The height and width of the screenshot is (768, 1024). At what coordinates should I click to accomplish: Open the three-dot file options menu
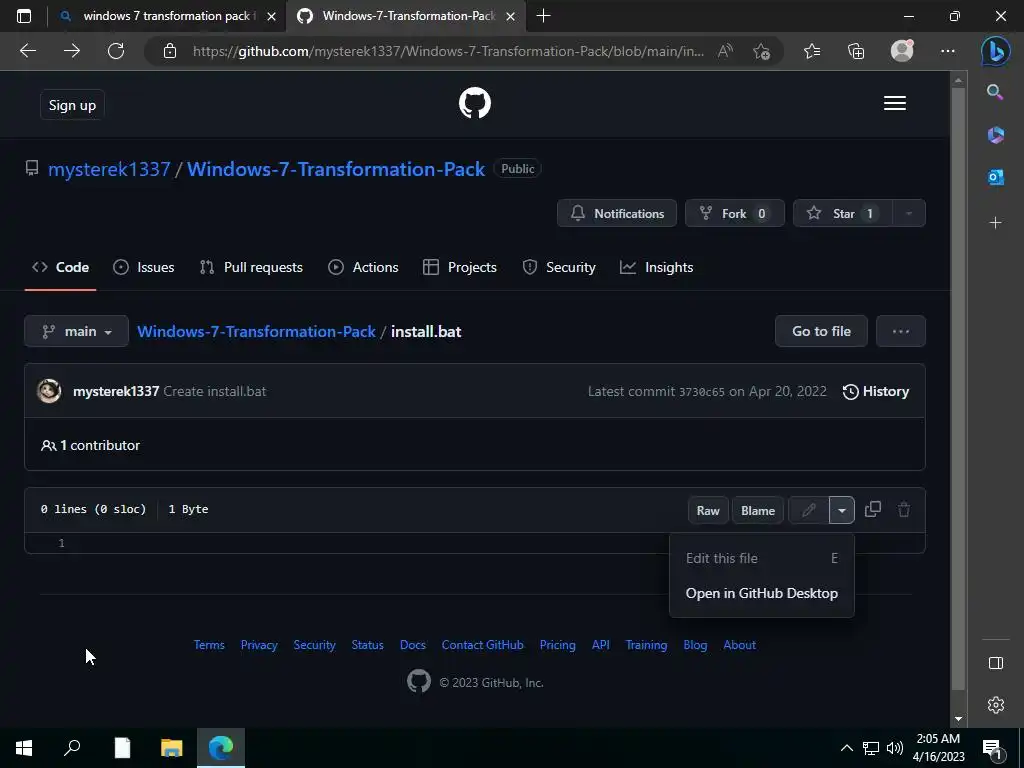tap(901, 331)
